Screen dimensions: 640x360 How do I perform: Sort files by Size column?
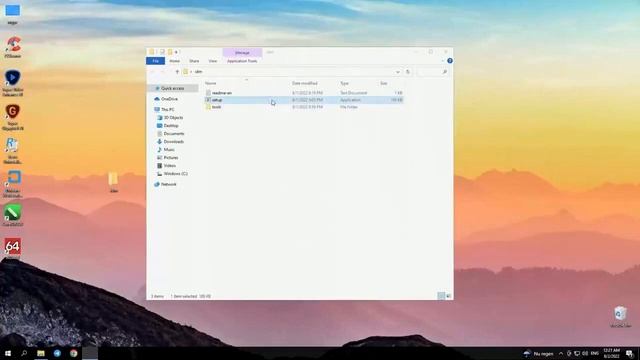tap(384, 83)
